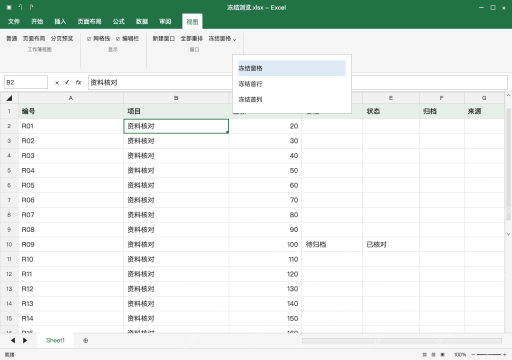
Task: Toggle the 编辑栏 formula bar checkbox
Action: pyautogui.click(x=118, y=39)
